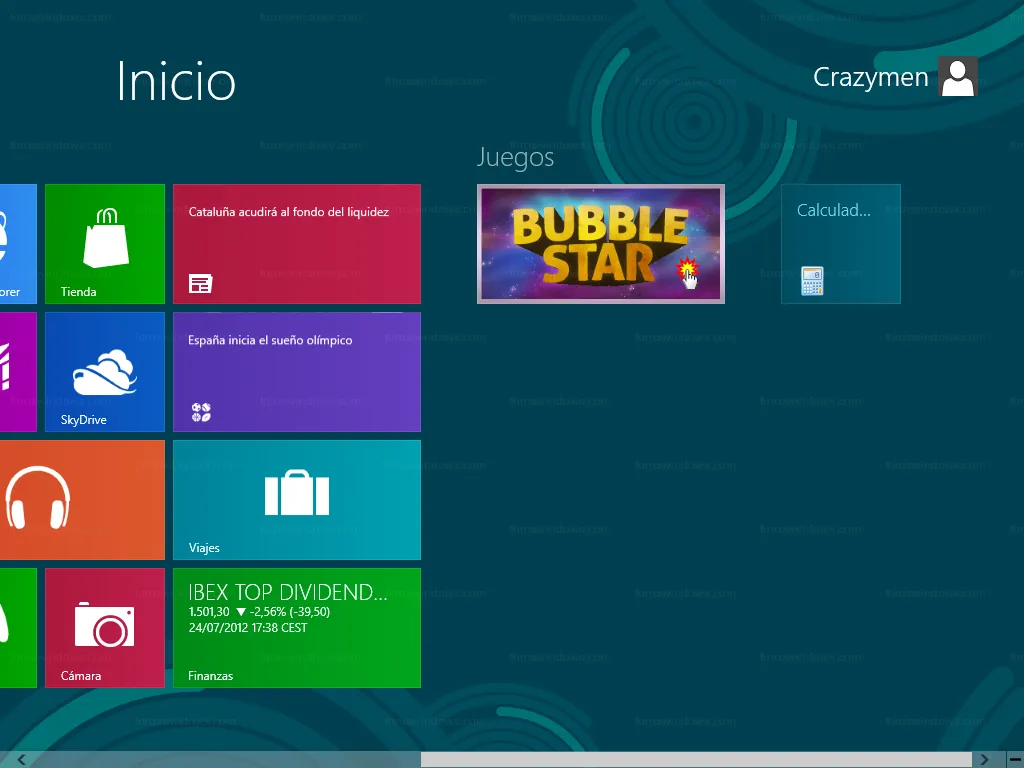Viewport: 1024px width, 768px height.
Task: Click the news icon on the red tile
Action: click(x=200, y=284)
